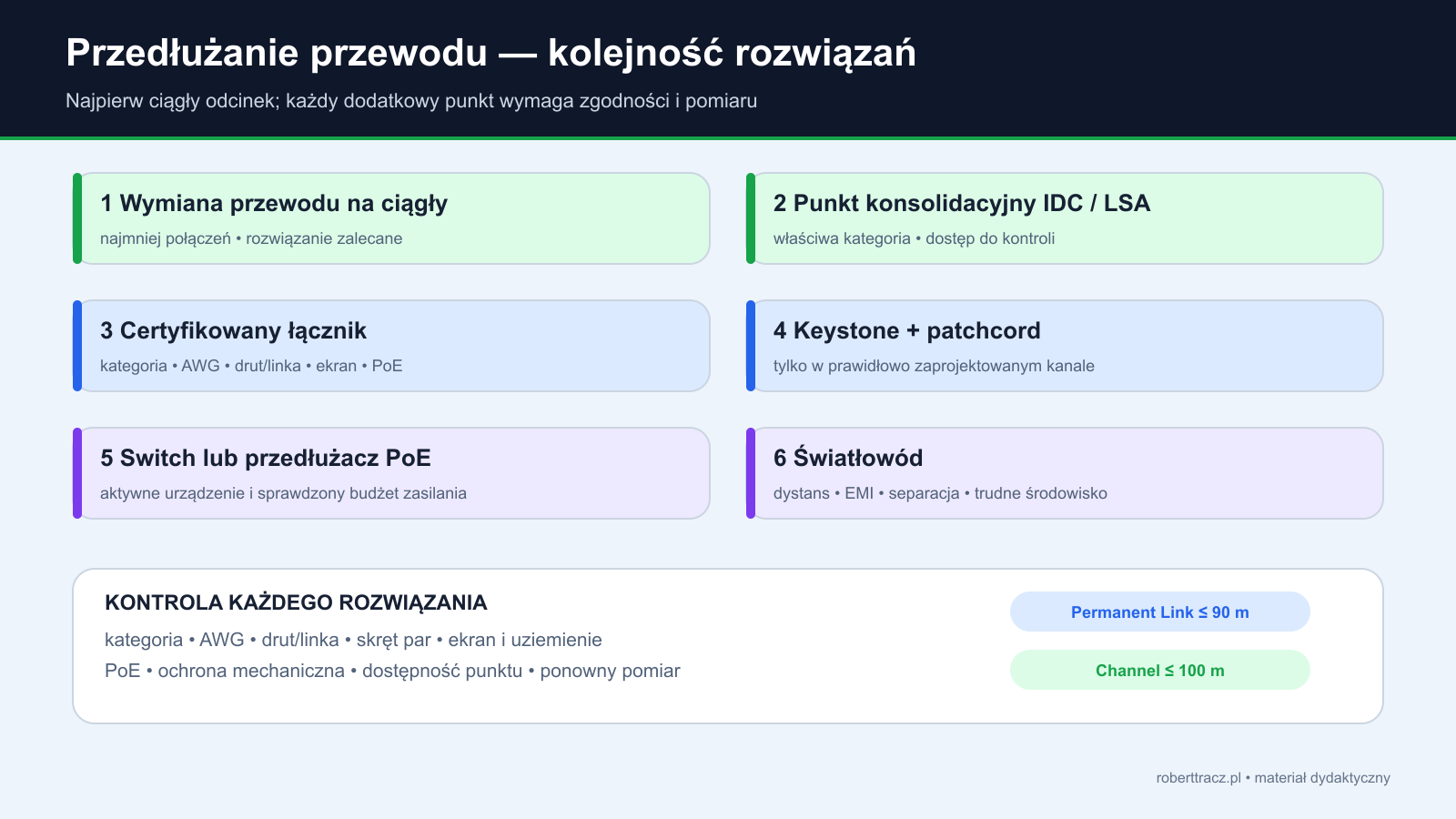Select the text "właściwa kategoria • dostęp do kontroli"
This screenshot has width=1456, height=819.
coord(914,238)
